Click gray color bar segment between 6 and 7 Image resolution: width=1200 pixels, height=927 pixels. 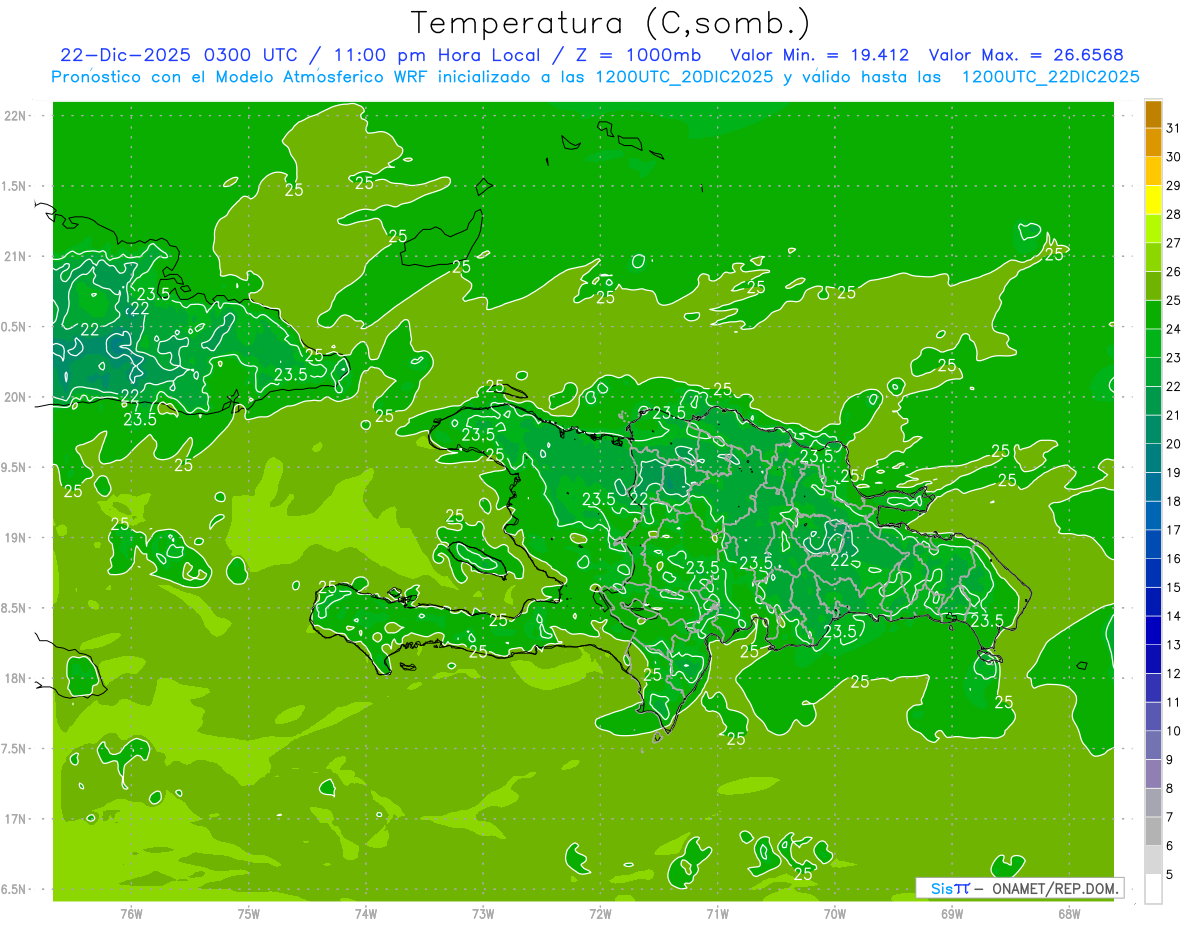[1153, 831]
